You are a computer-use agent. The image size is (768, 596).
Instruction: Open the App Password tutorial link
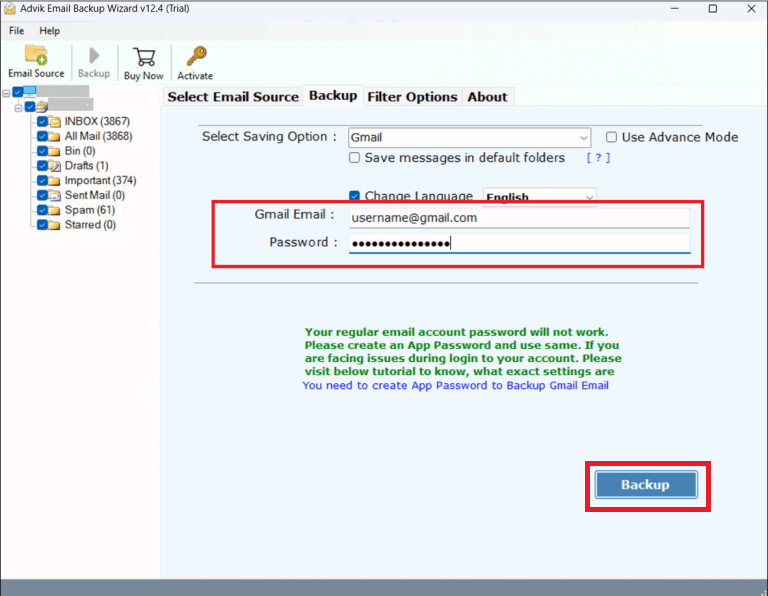(456, 385)
